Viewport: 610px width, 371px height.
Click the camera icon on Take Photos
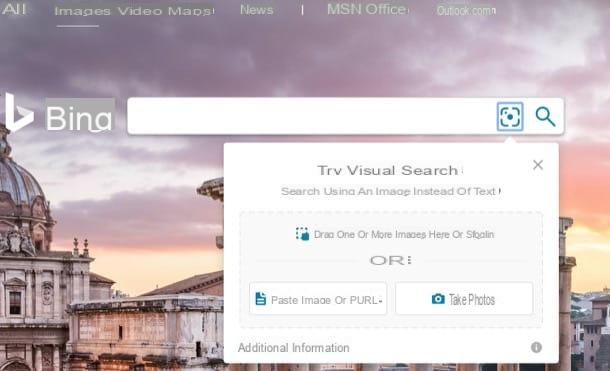pos(438,299)
